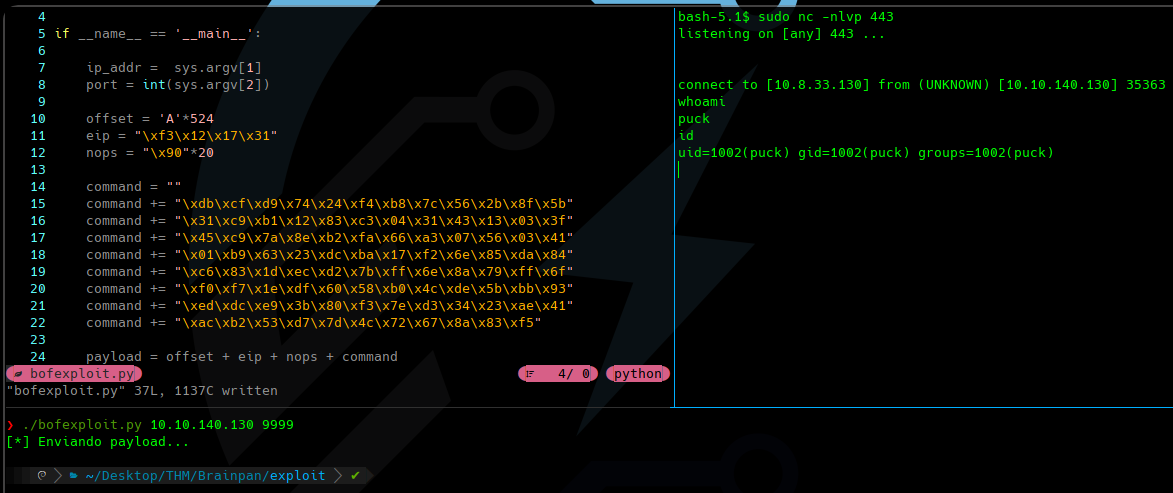
Task: Click the port = int(sys.argv[2]) line
Action: [177, 85]
